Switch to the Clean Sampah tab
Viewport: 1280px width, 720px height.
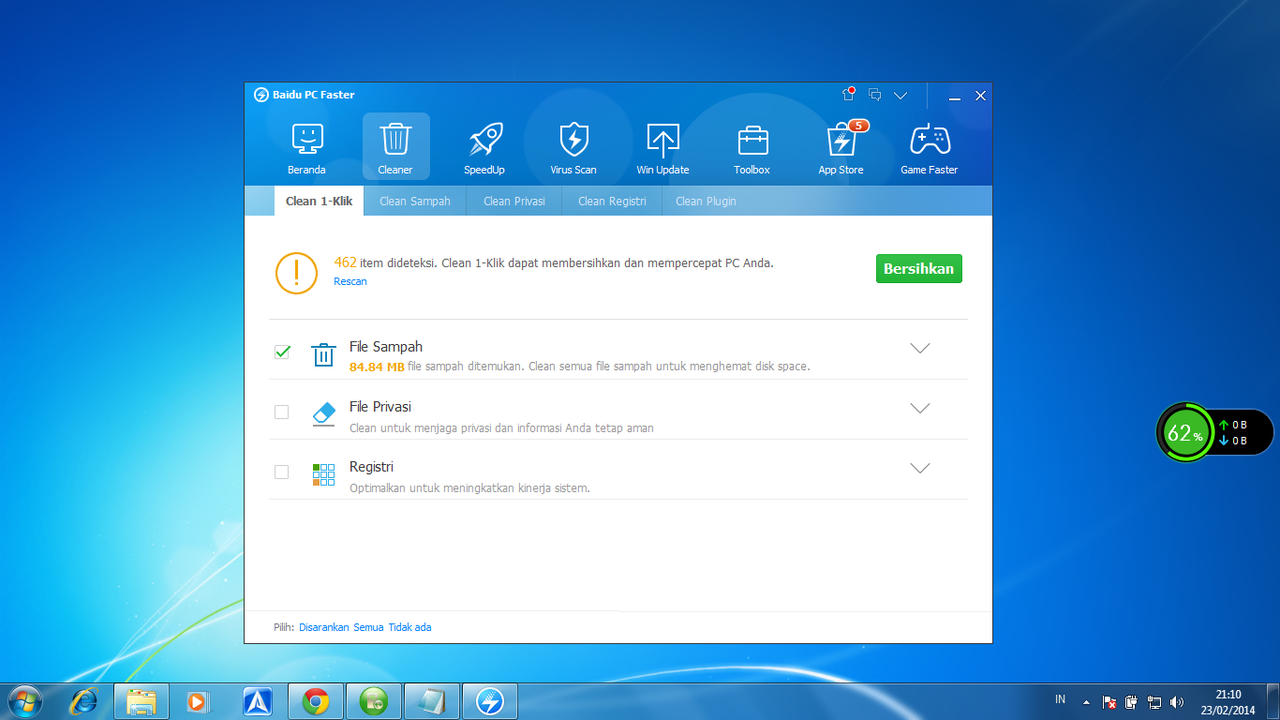tap(415, 201)
